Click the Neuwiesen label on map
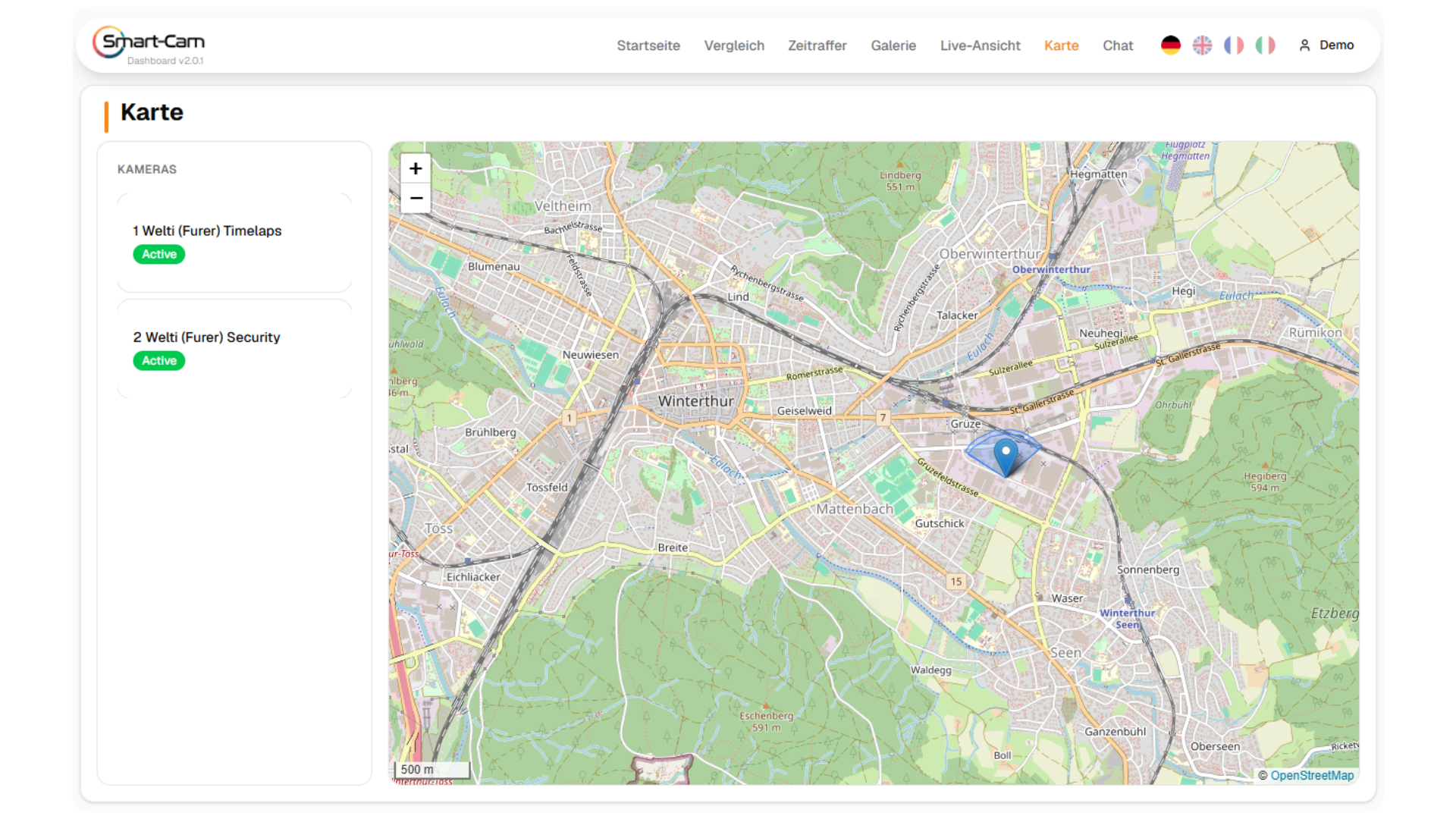The image size is (1456, 819). (590, 355)
